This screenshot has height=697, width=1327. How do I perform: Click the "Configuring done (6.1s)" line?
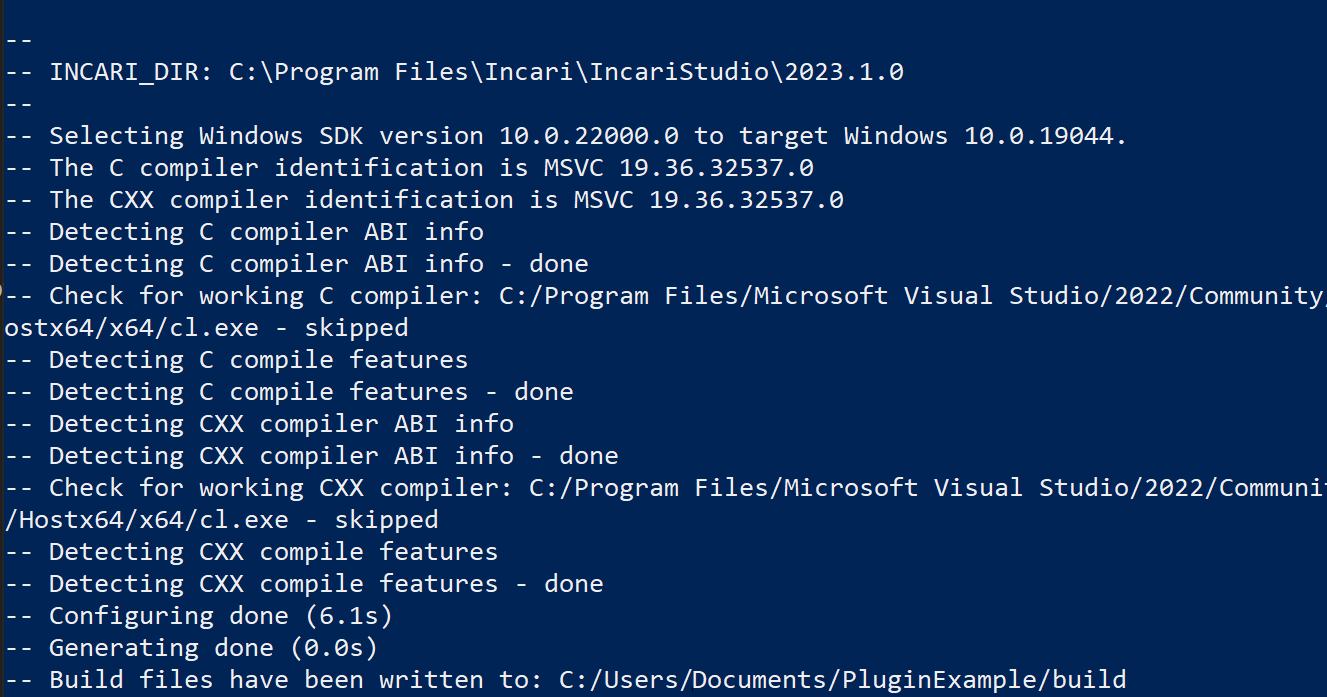199,616
